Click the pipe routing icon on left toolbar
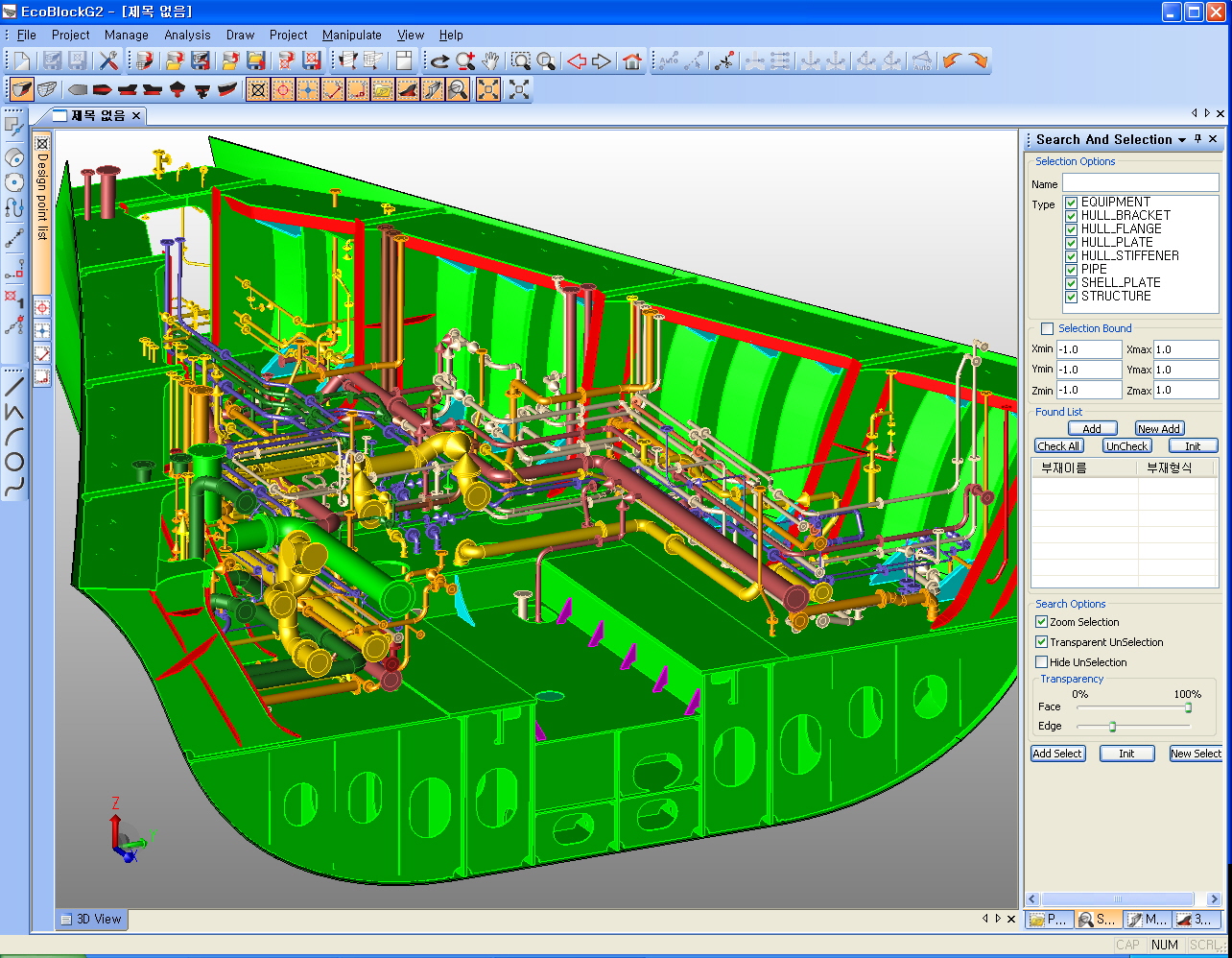 (x=14, y=206)
